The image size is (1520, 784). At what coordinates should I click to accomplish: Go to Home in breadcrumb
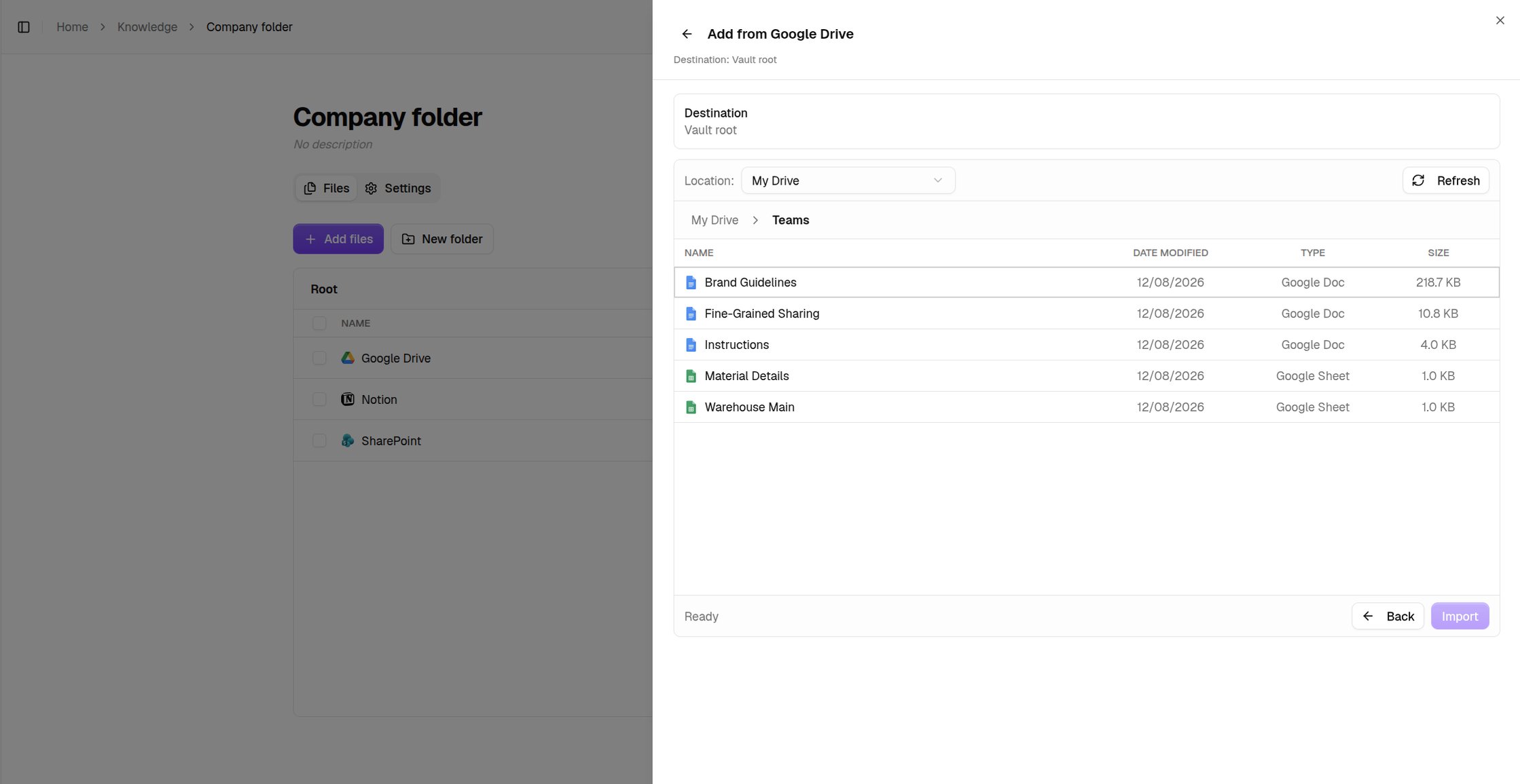coord(72,27)
